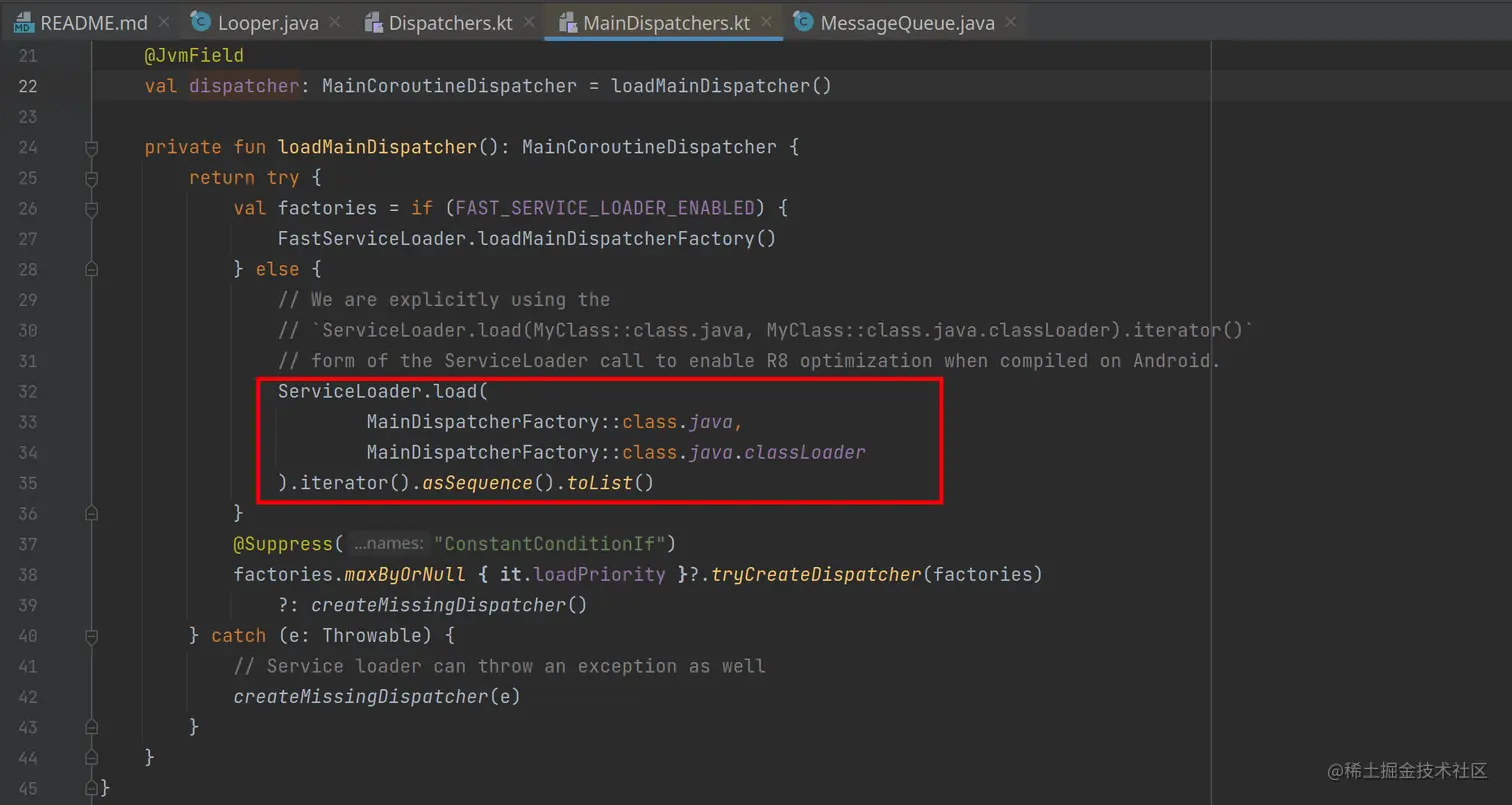Viewport: 1512px width, 805px height.
Task: Click the 'dispatcher' property name on line 22
Action: [244, 86]
